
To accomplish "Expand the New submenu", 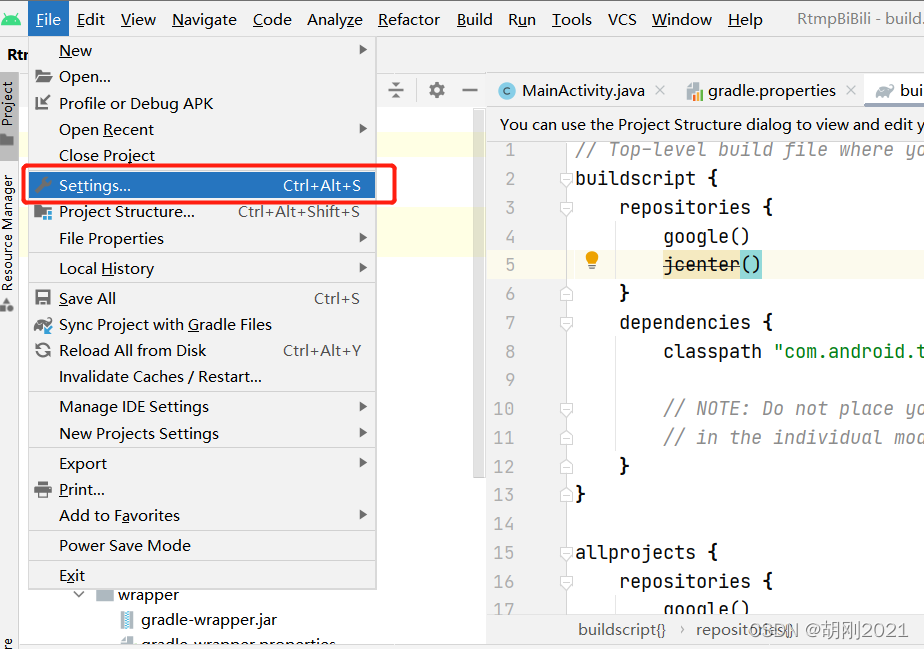I will [363, 50].
